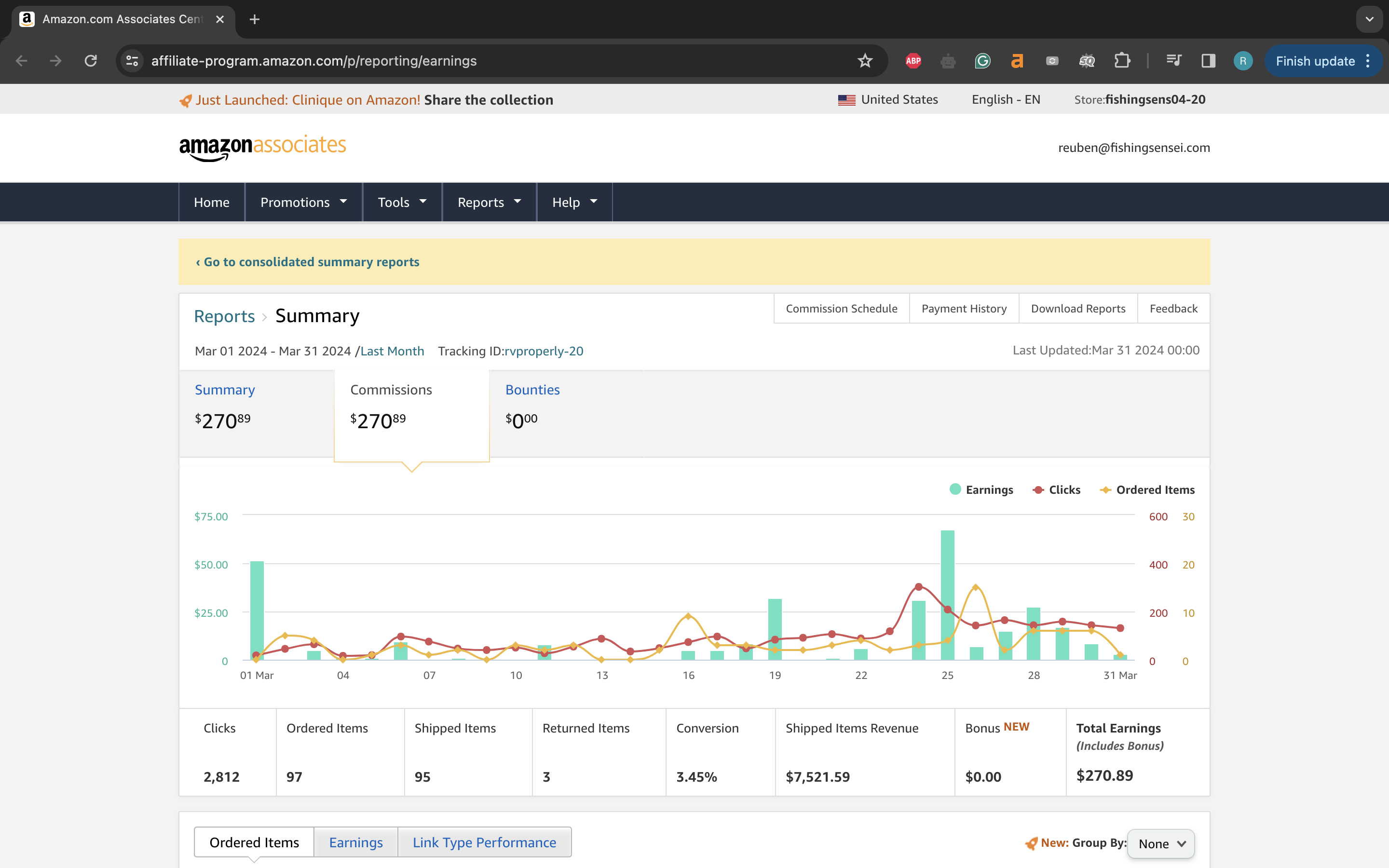Expand the Help menu
The height and width of the screenshot is (868, 1389).
(x=574, y=202)
